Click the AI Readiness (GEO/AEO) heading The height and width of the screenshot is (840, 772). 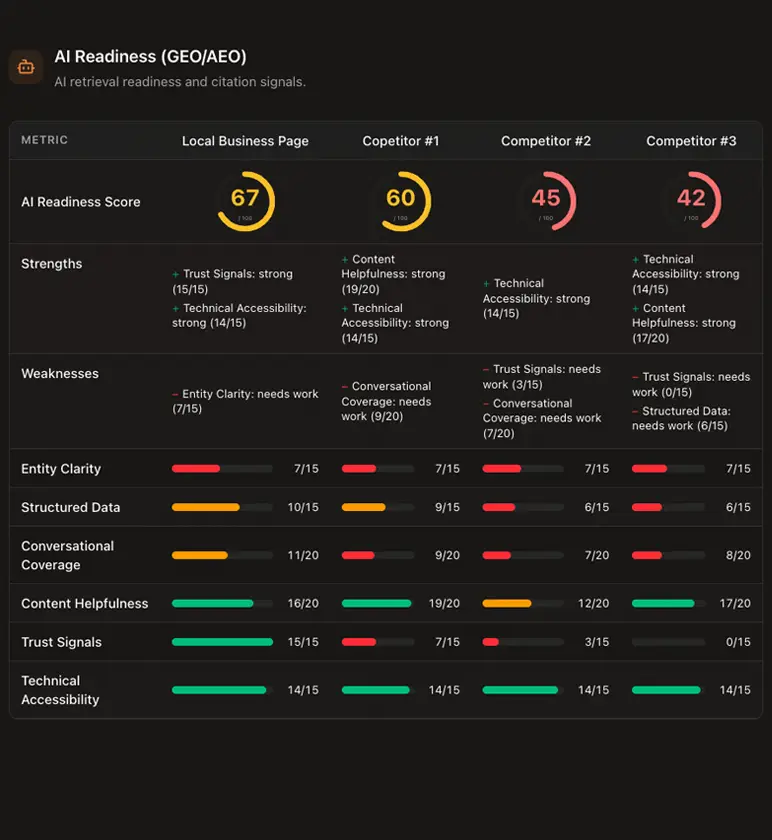[151, 56]
